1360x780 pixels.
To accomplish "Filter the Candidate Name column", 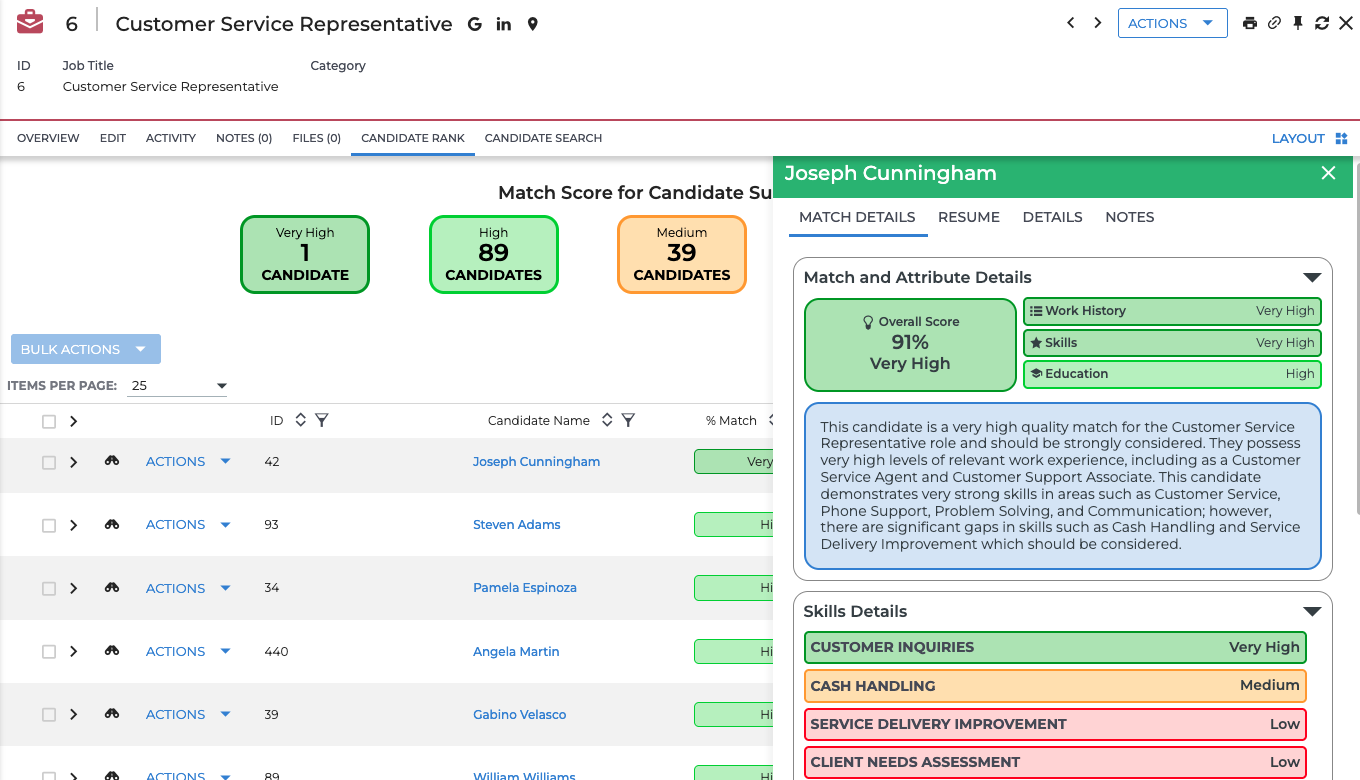I will coord(628,421).
